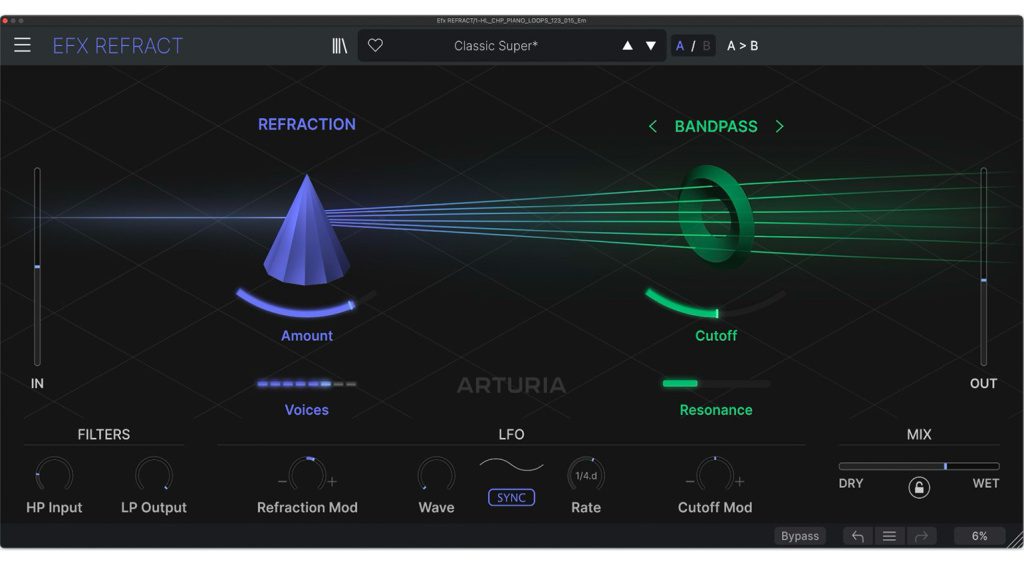Viewport: 1024px width, 565px height.
Task: Click the Rate knob showing 1/4.d
Action: (586, 475)
